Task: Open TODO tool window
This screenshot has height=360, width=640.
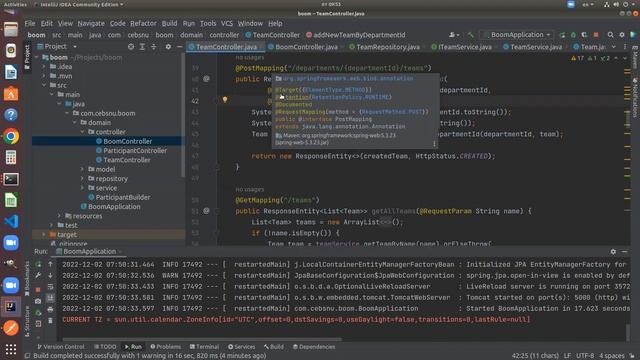Action: pos(105,347)
